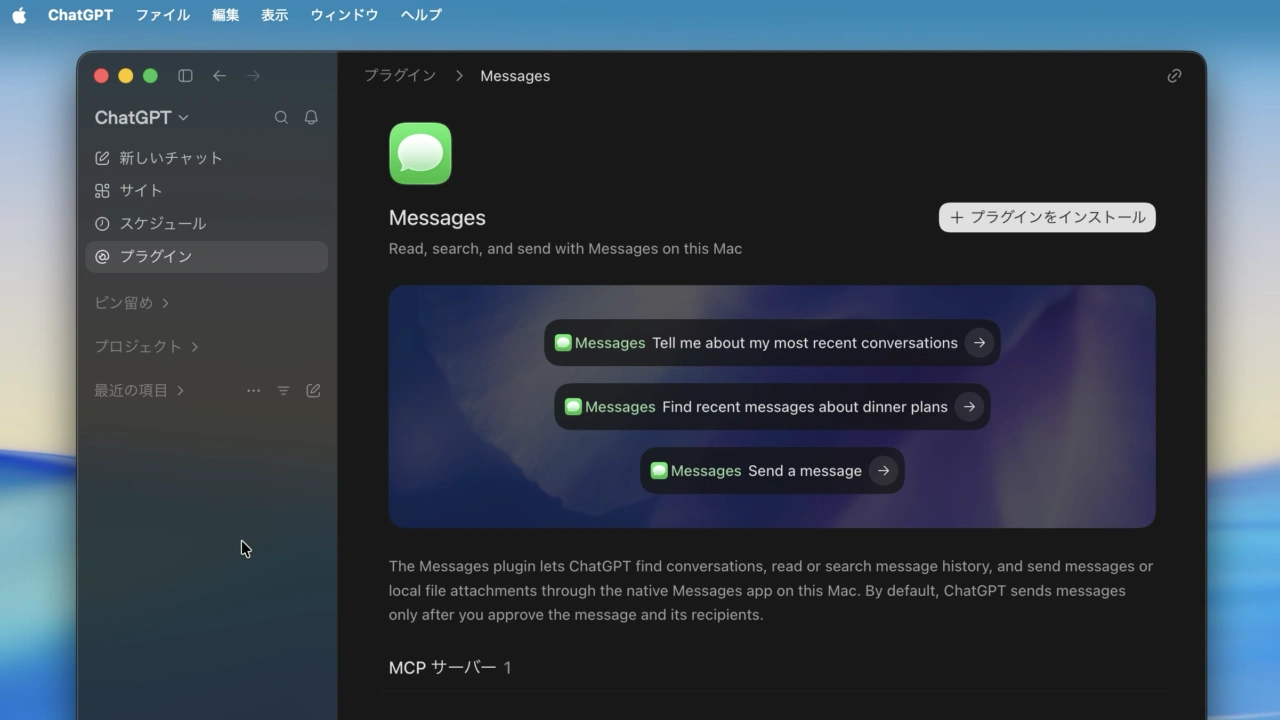Screen dimensions: 1280x720
Task: Open the 最近の項目 filter icon
Action: (283, 391)
